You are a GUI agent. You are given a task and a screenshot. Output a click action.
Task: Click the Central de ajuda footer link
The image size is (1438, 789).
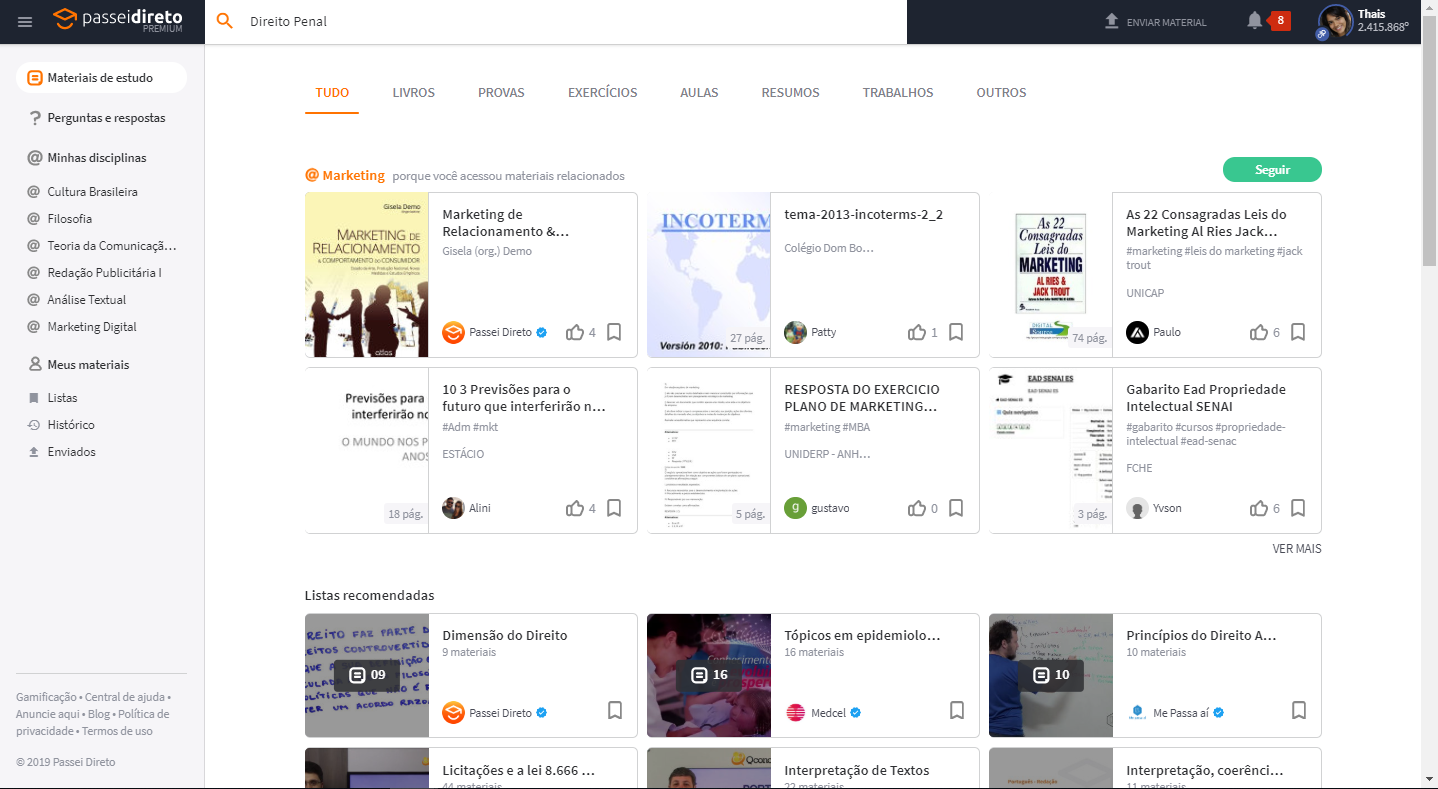[125, 697]
